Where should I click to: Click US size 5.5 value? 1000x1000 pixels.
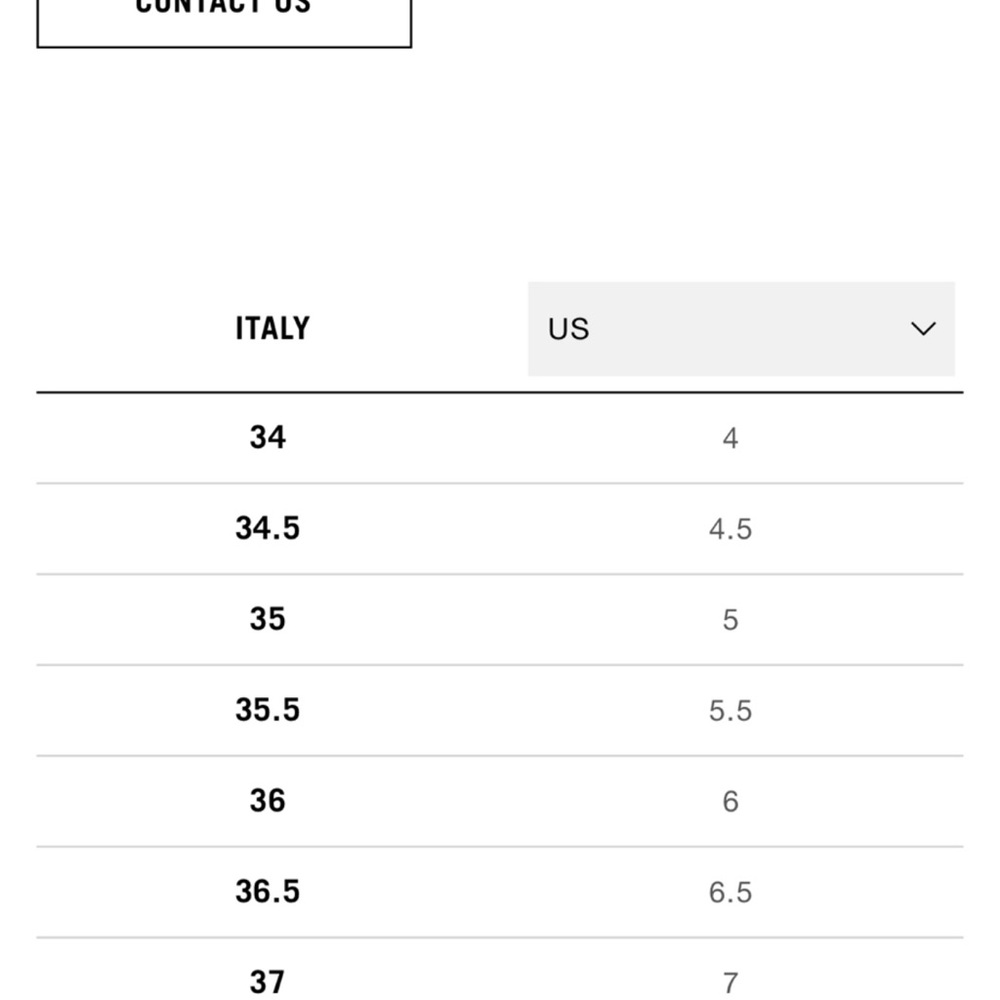pos(730,710)
